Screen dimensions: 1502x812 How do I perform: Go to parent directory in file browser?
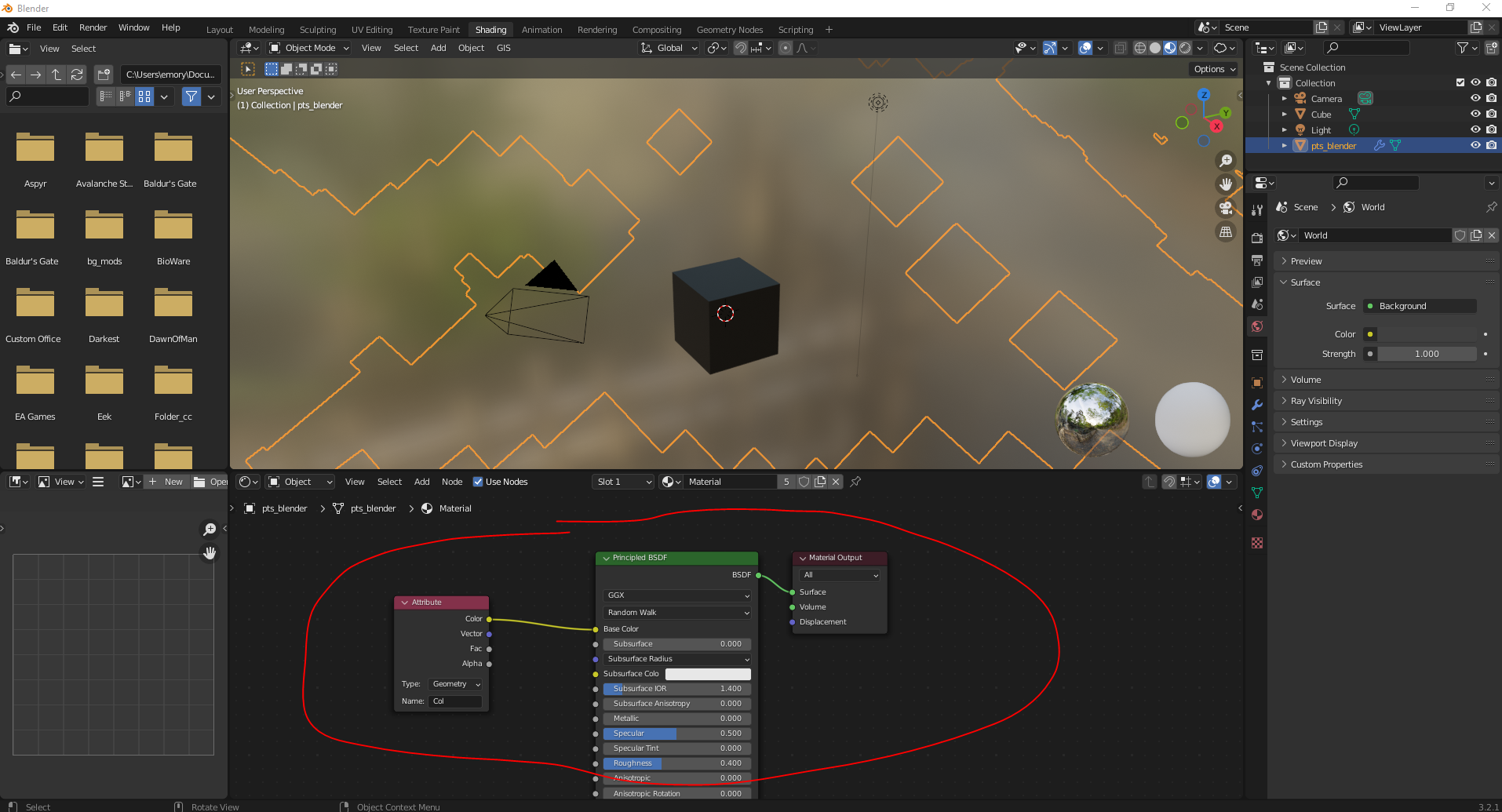[x=57, y=75]
